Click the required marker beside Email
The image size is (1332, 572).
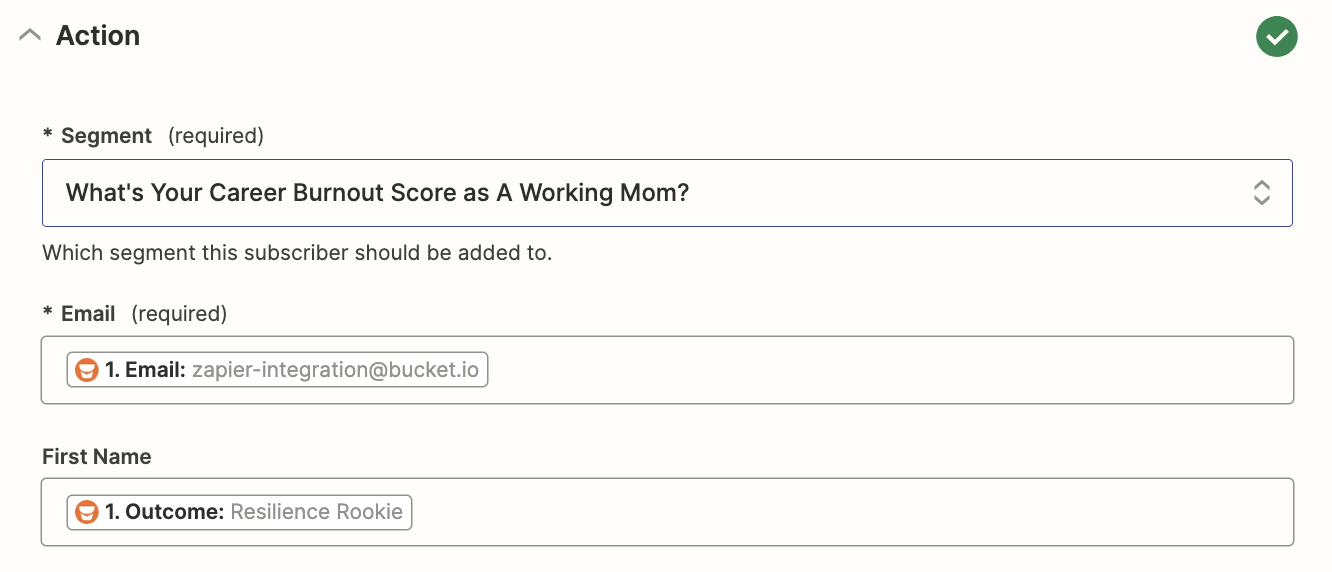click(179, 314)
